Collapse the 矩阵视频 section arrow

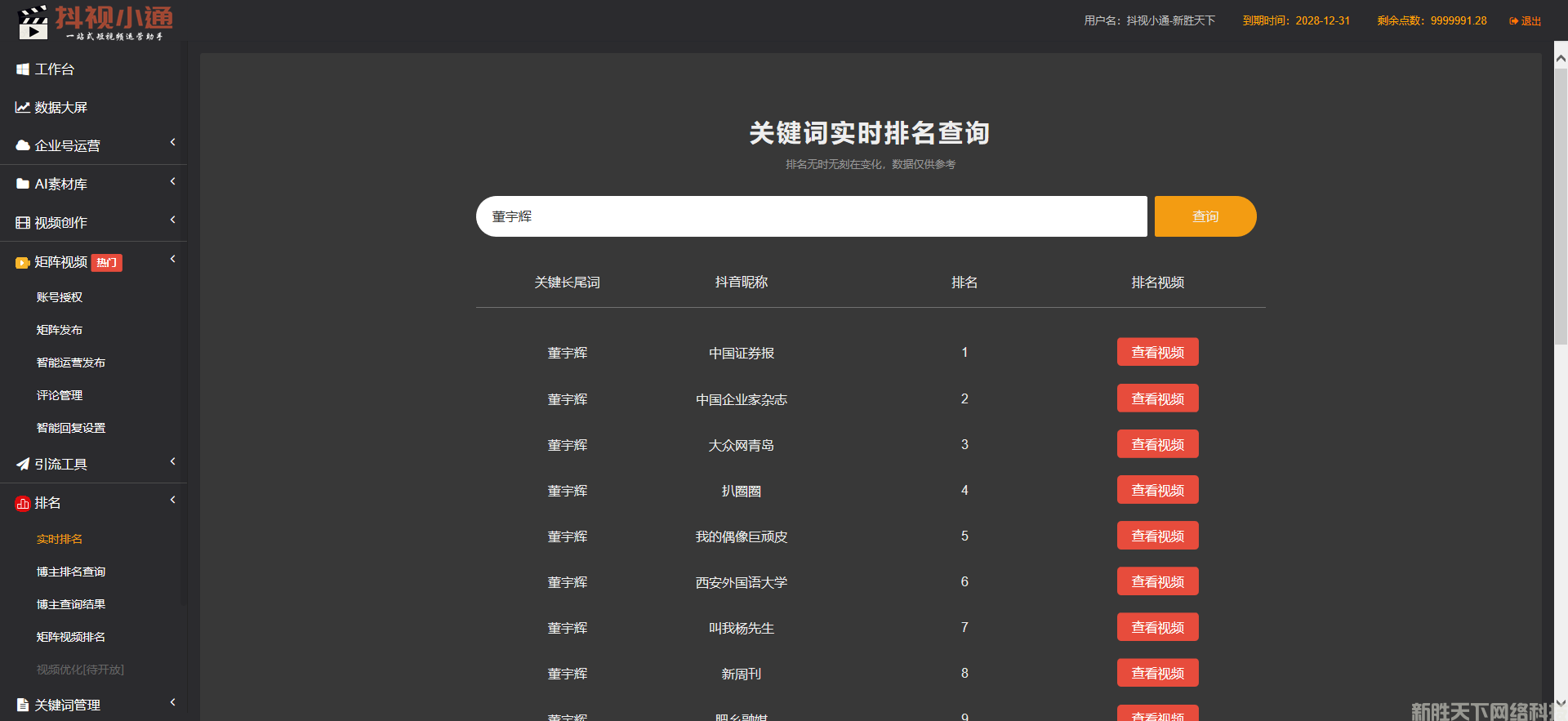coord(172,260)
